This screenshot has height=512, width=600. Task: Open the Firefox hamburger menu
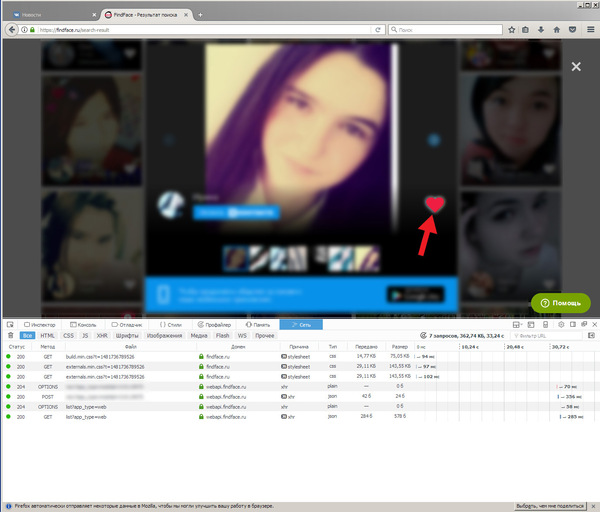pos(590,30)
